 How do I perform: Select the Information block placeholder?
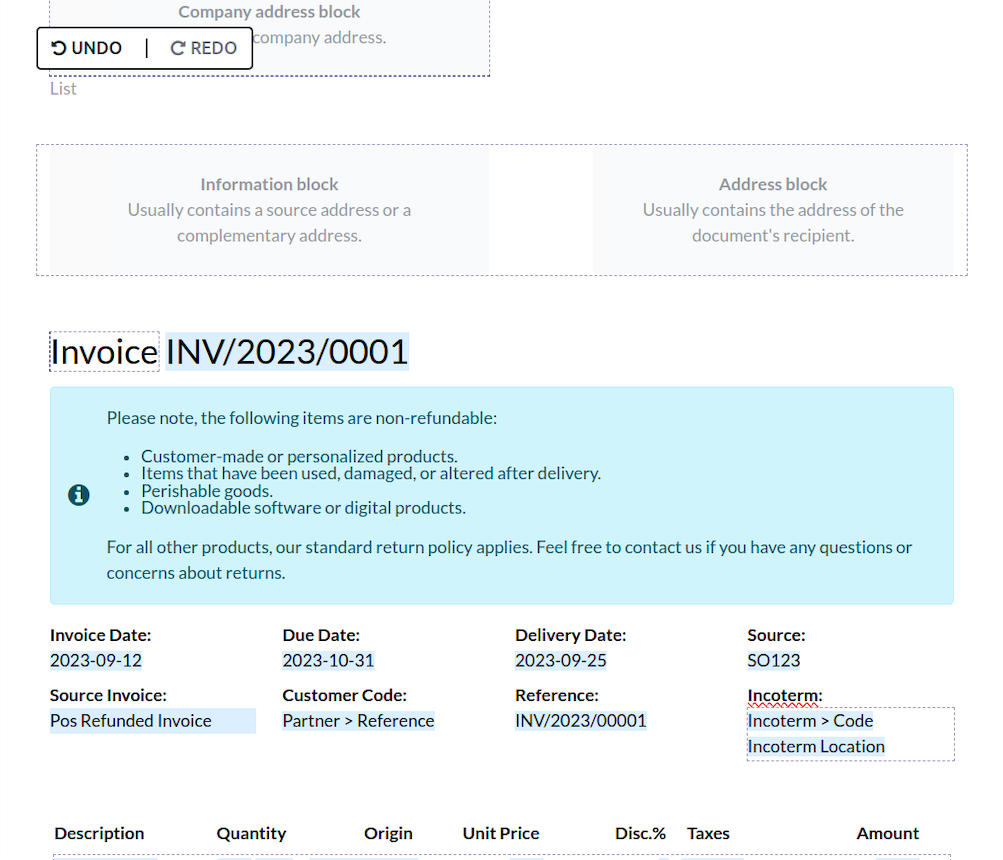coord(269,210)
